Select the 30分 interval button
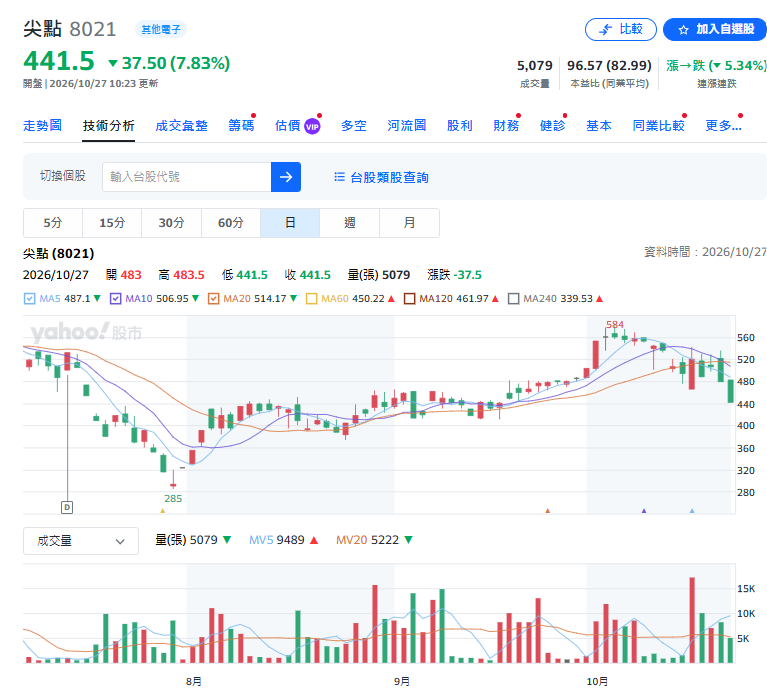 [x=171, y=223]
